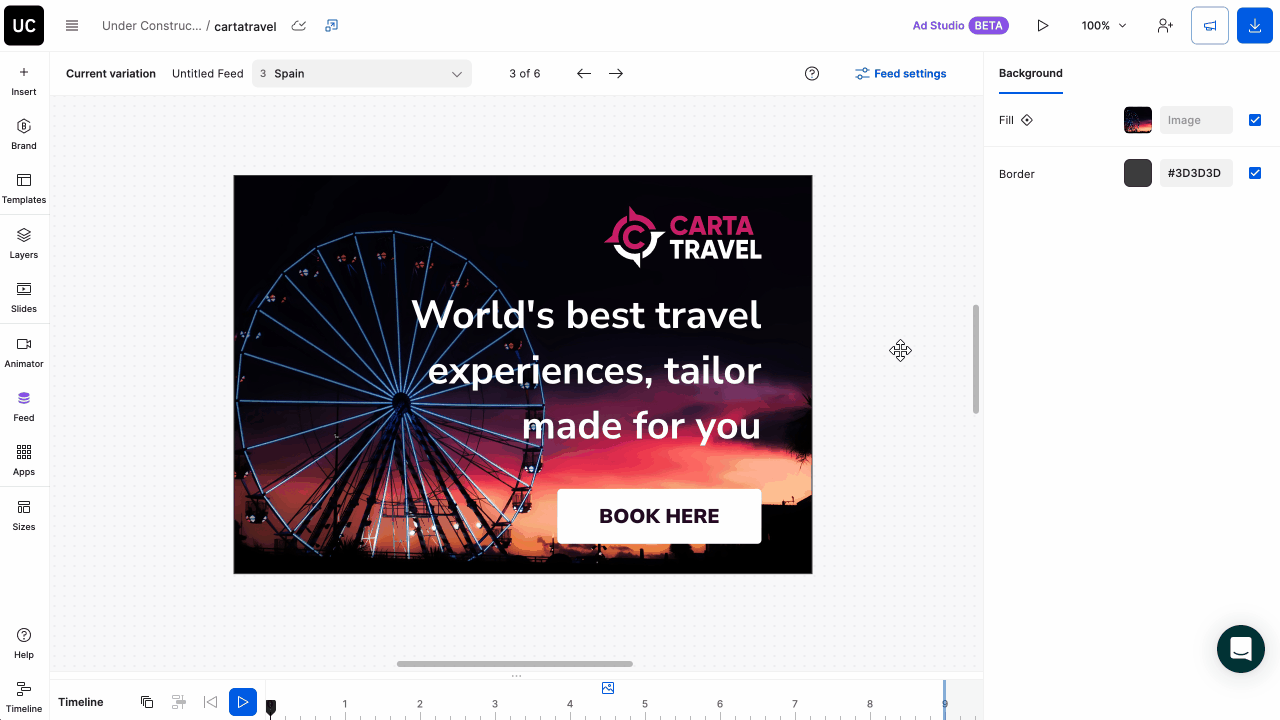Image resolution: width=1280 pixels, height=720 pixels.
Task: Go to the previous feed variation
Action: [584, 74]
